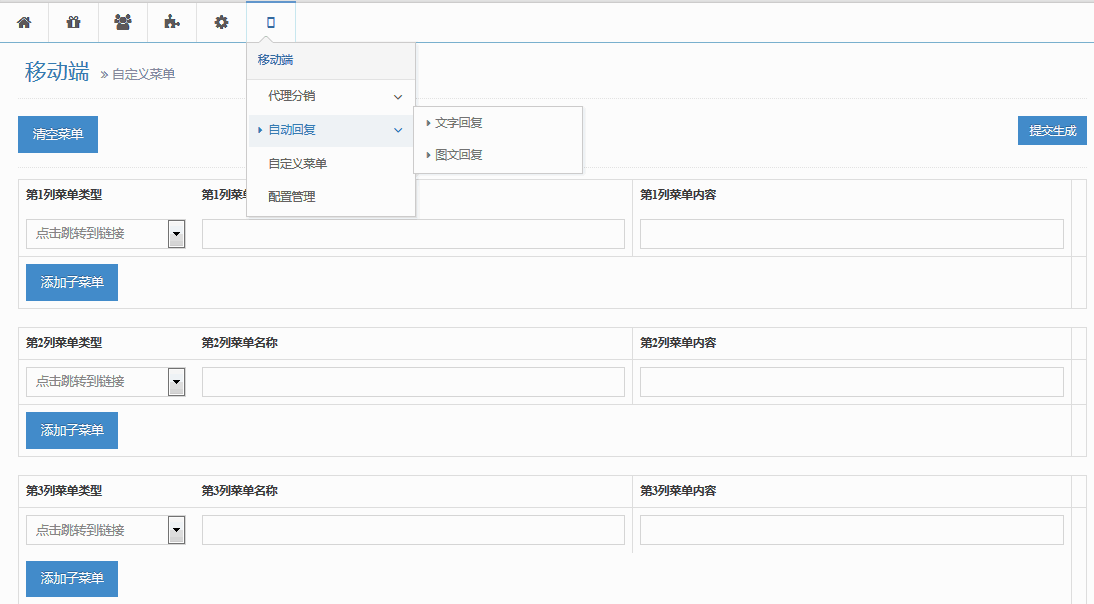Focus the 第1列菜单内容 text field
This screenshot has height=604, width=1094.
[851, 234]
